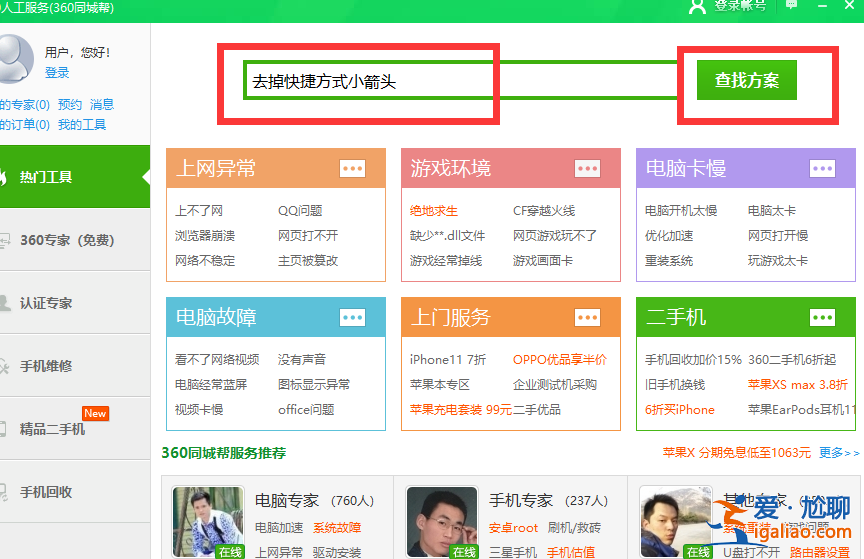Click the user account icon in title bar
Viewport: 864px width, 559px height.
tap(697, 7)
